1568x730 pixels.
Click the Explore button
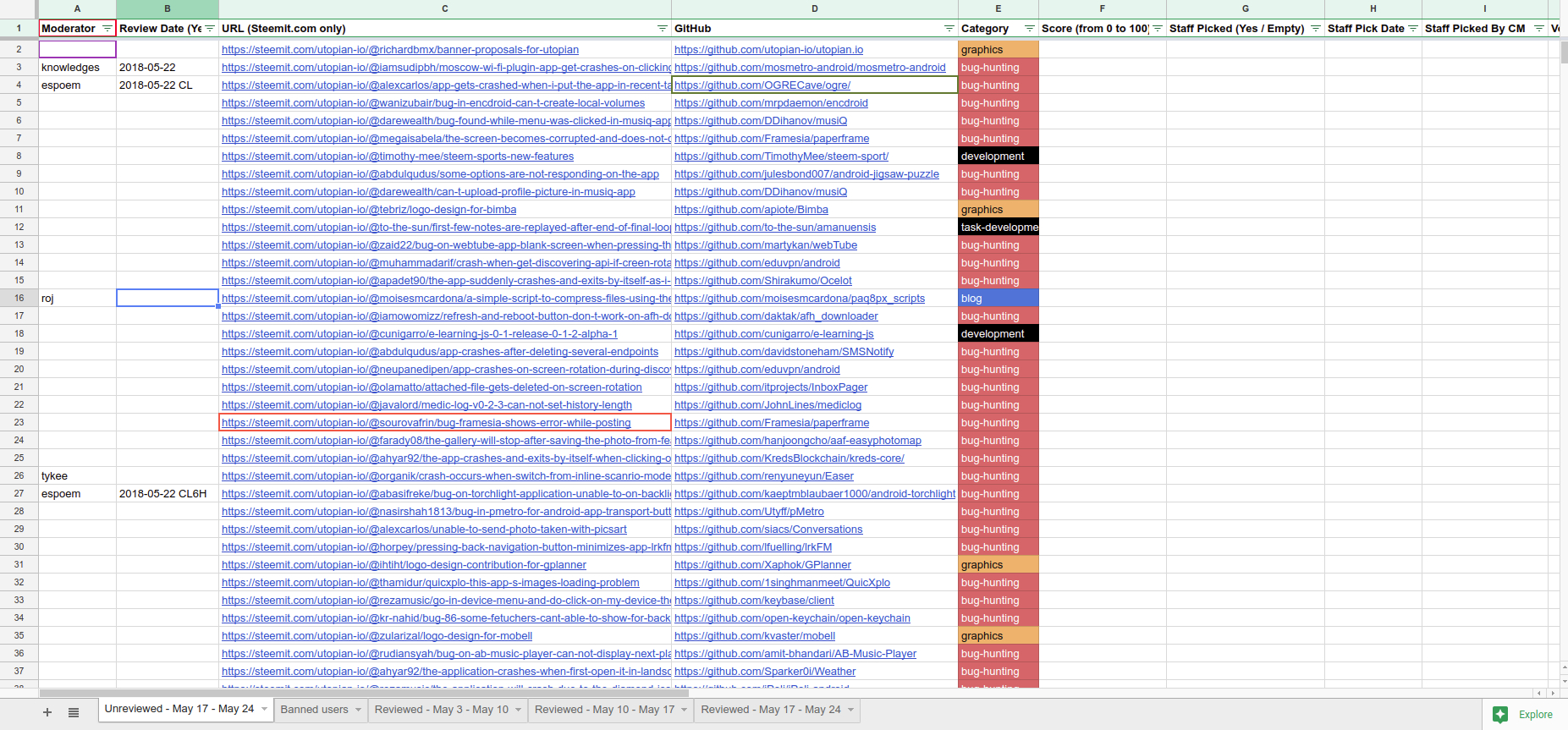coord(1524,714)
